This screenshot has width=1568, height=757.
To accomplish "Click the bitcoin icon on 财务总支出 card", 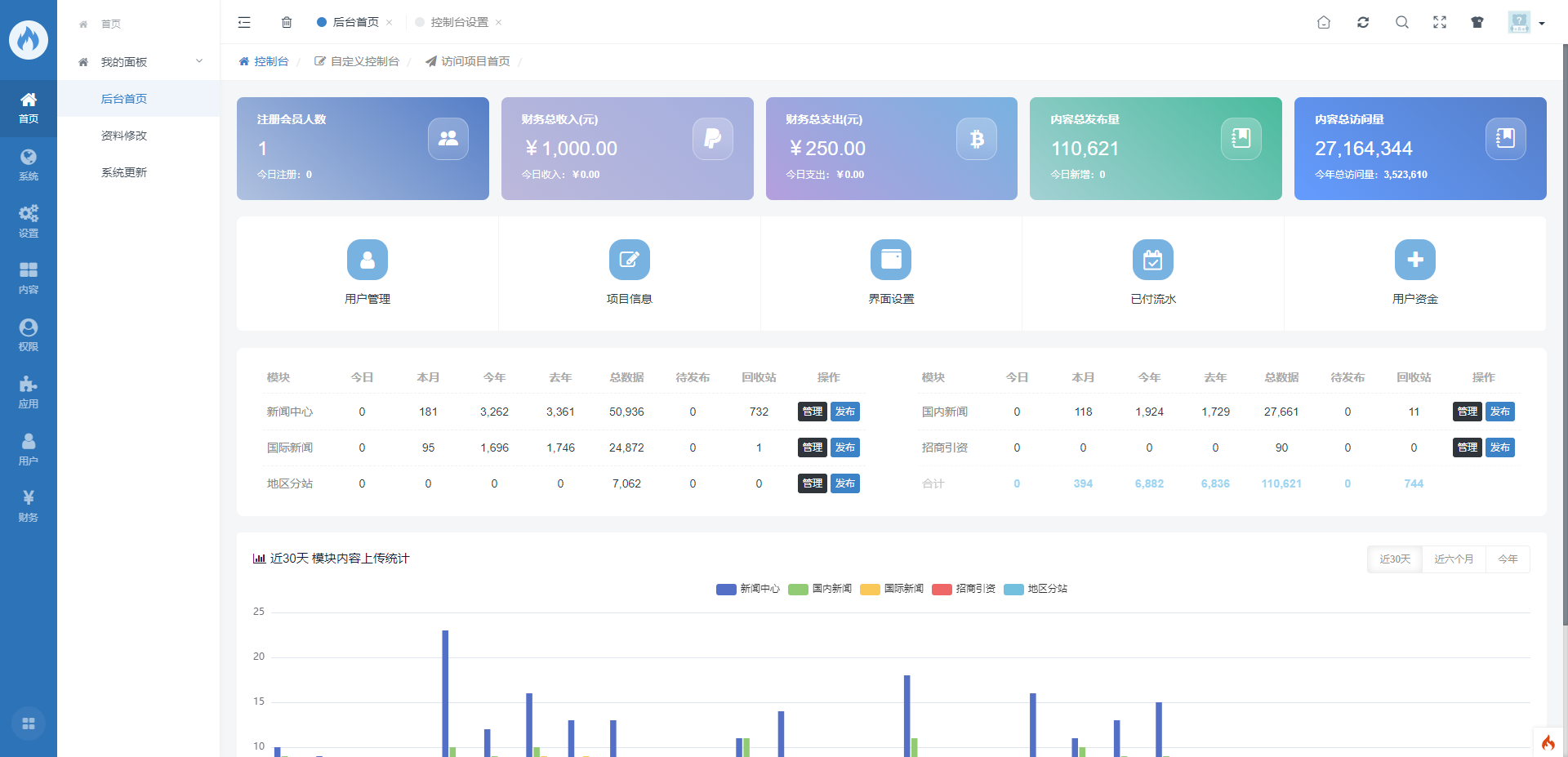I will [977, 139].
